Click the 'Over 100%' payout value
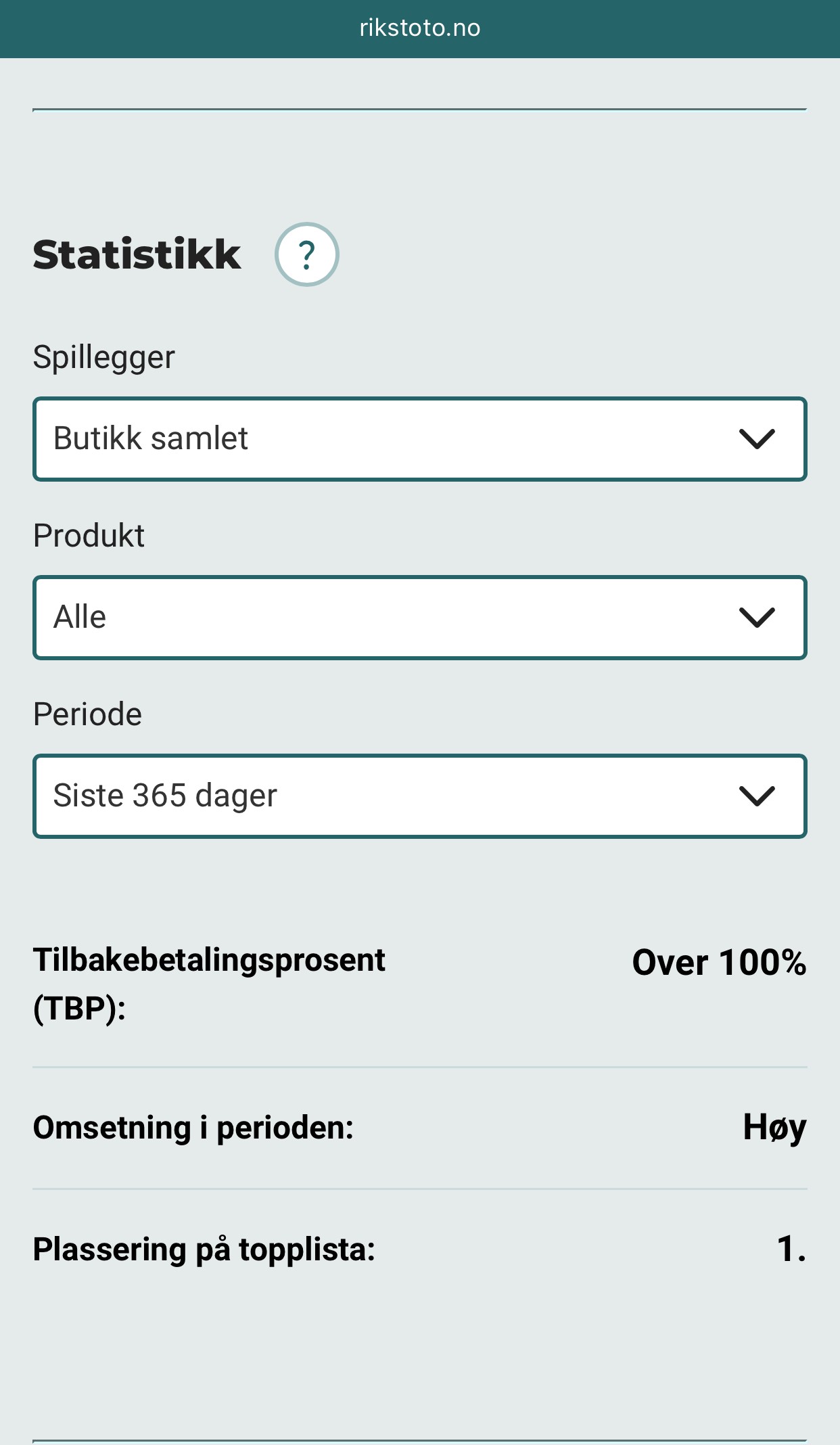Image resolution: width=840 pixels, height=1445 pixels. [x=718, y=962]
